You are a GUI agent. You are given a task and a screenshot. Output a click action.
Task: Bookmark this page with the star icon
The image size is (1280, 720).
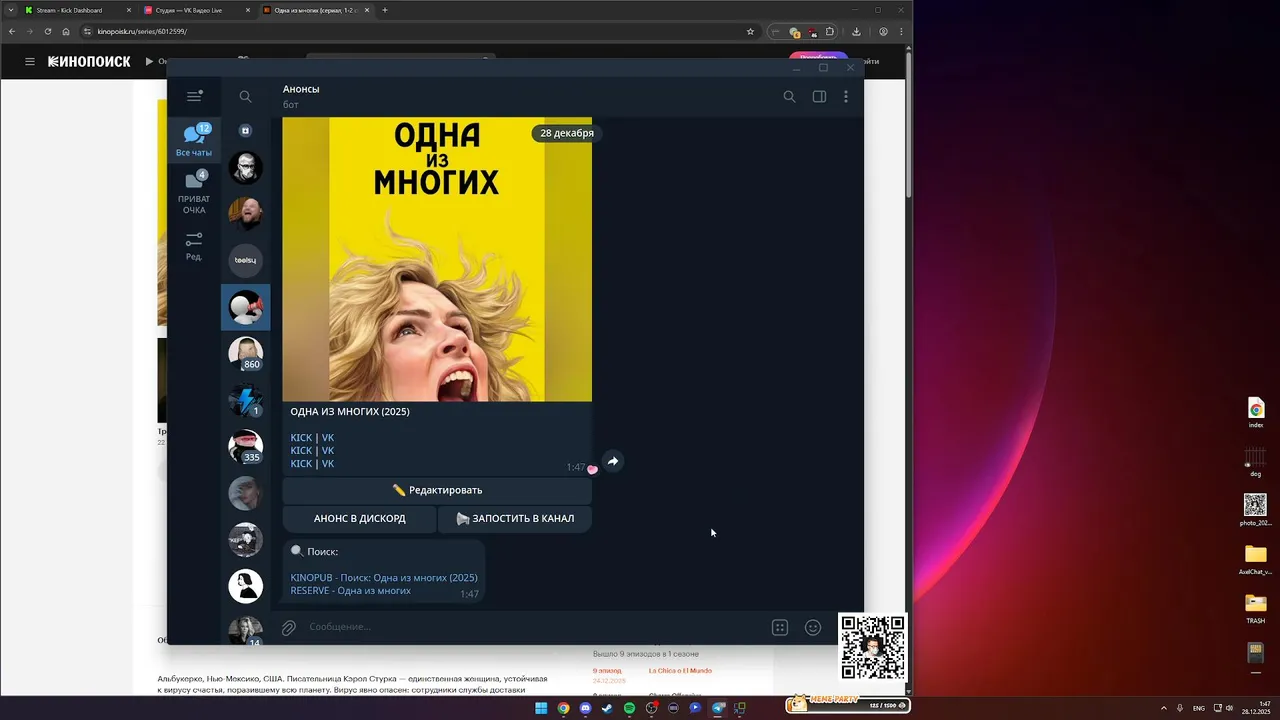(750, 31)
